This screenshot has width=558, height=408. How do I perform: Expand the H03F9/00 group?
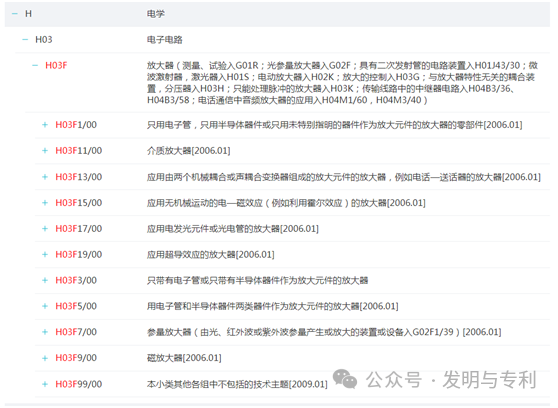[x=45, y=358]
